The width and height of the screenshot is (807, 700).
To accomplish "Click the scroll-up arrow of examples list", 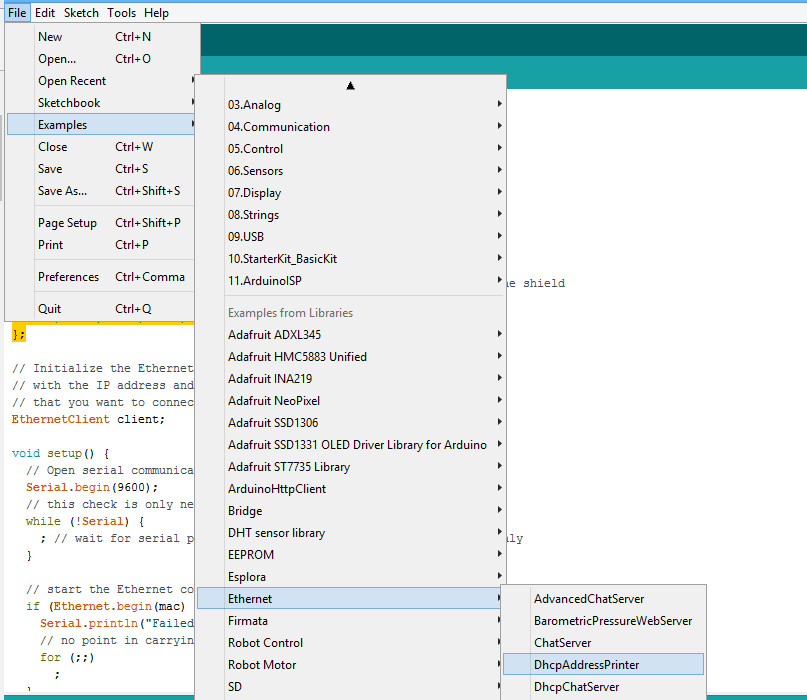I will click(350, 85).
